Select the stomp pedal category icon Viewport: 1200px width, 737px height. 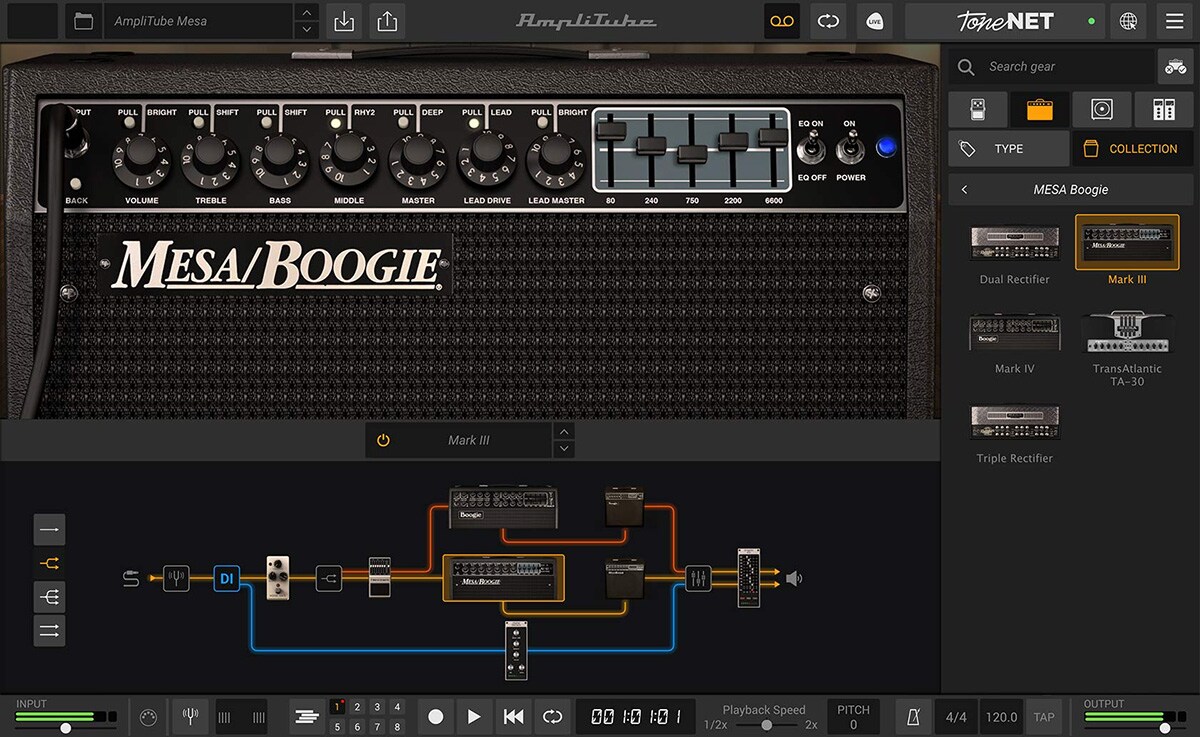[x=977, y=109]
